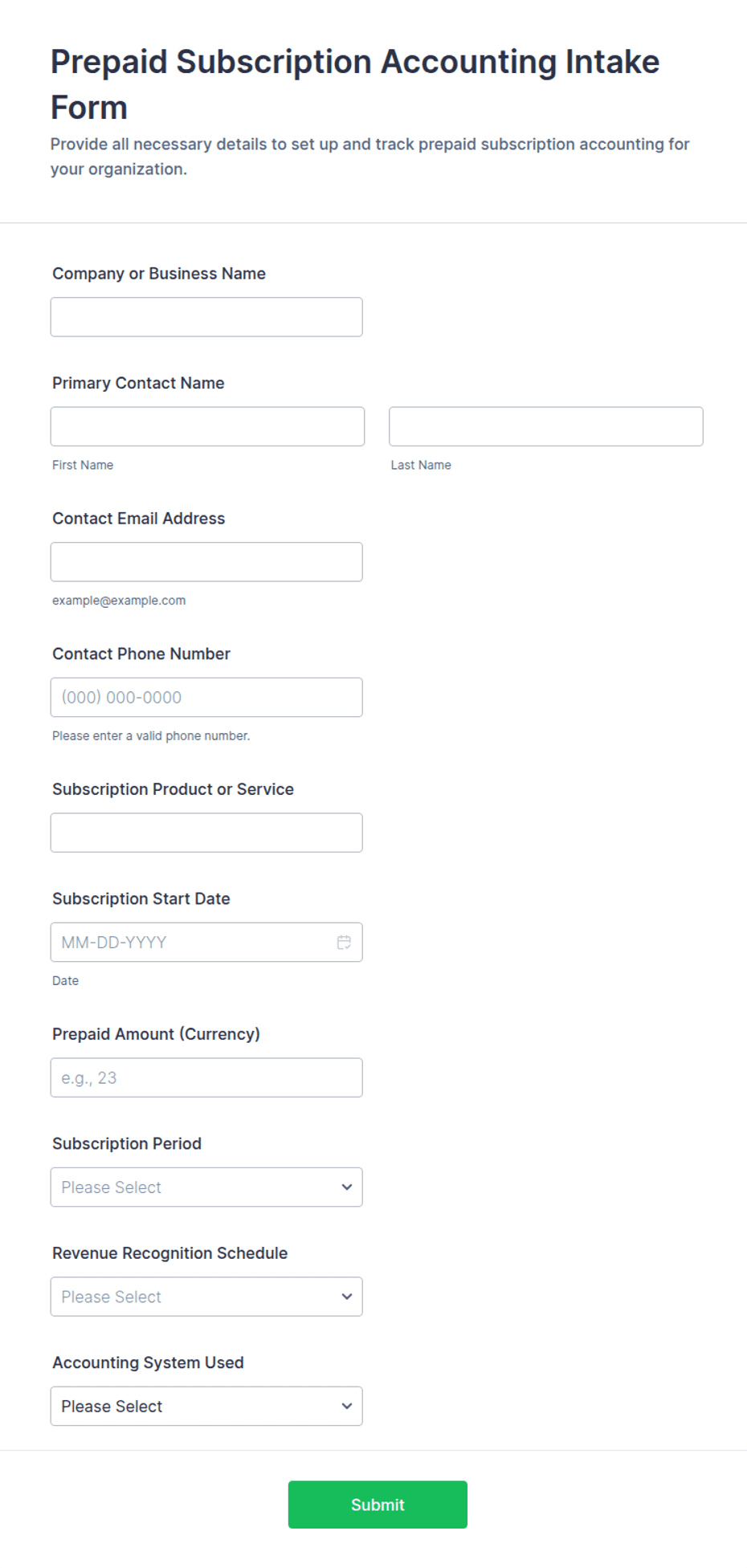Click the Prepaid Amount (Currency) label

pos(156,1034)
